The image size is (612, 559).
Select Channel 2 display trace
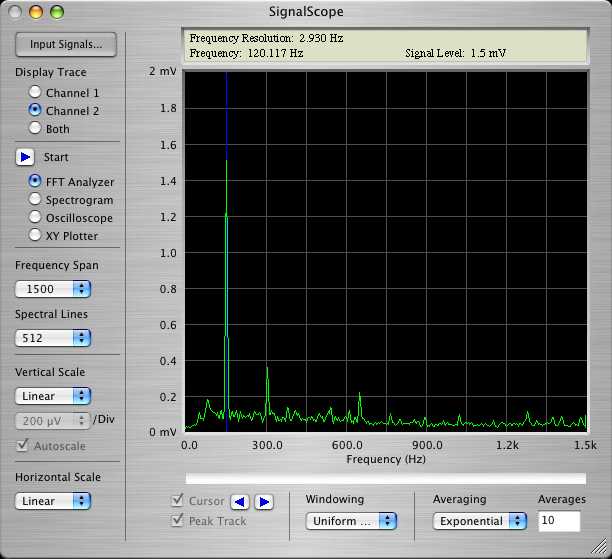pos(36,111)
